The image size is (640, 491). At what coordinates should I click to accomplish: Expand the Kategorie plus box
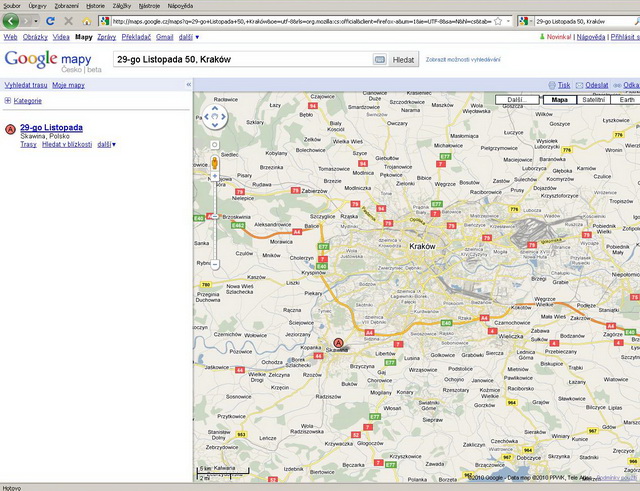click(x=7, y=100)
